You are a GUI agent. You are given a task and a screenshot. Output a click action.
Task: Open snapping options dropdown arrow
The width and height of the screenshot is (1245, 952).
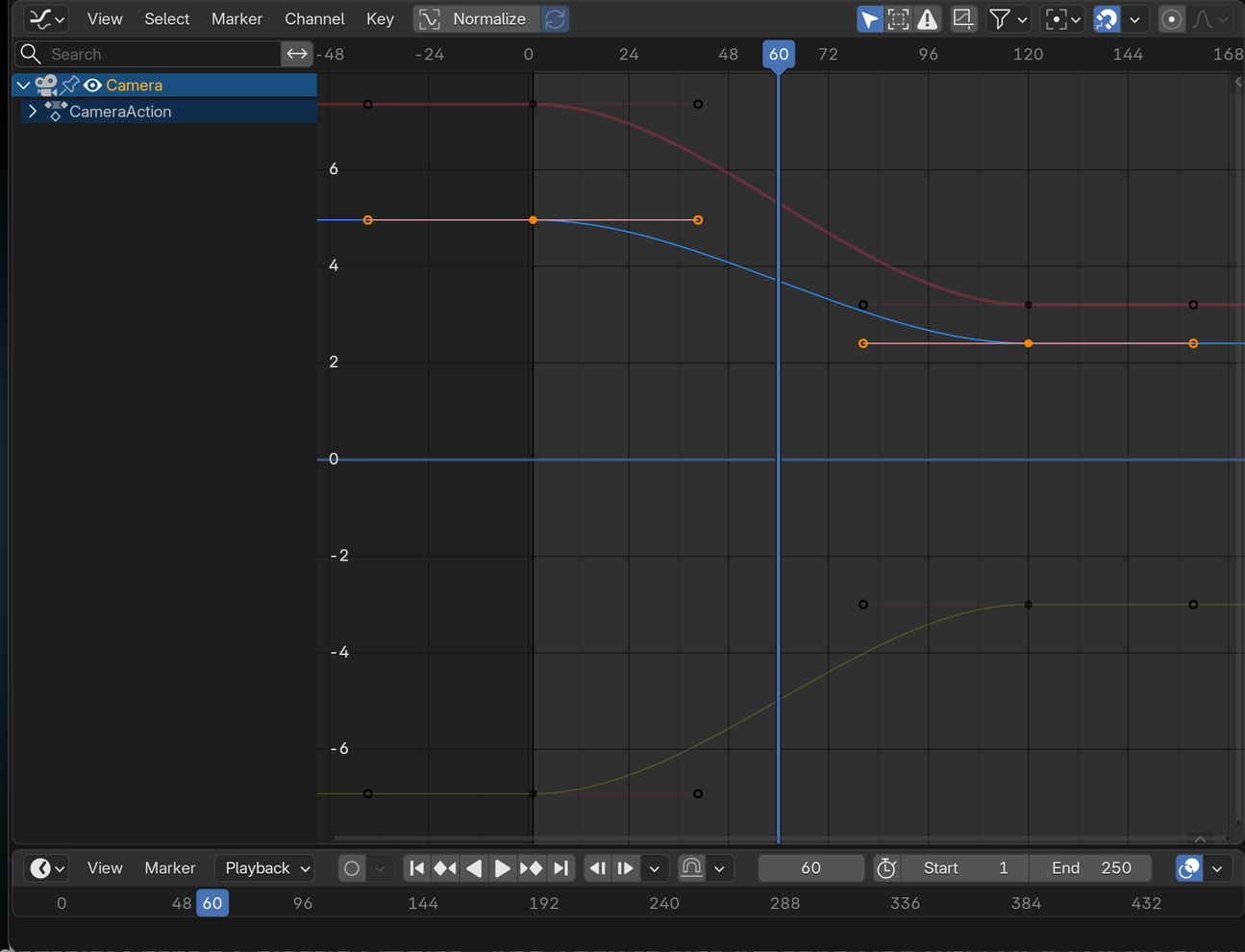coord(1135,18)
